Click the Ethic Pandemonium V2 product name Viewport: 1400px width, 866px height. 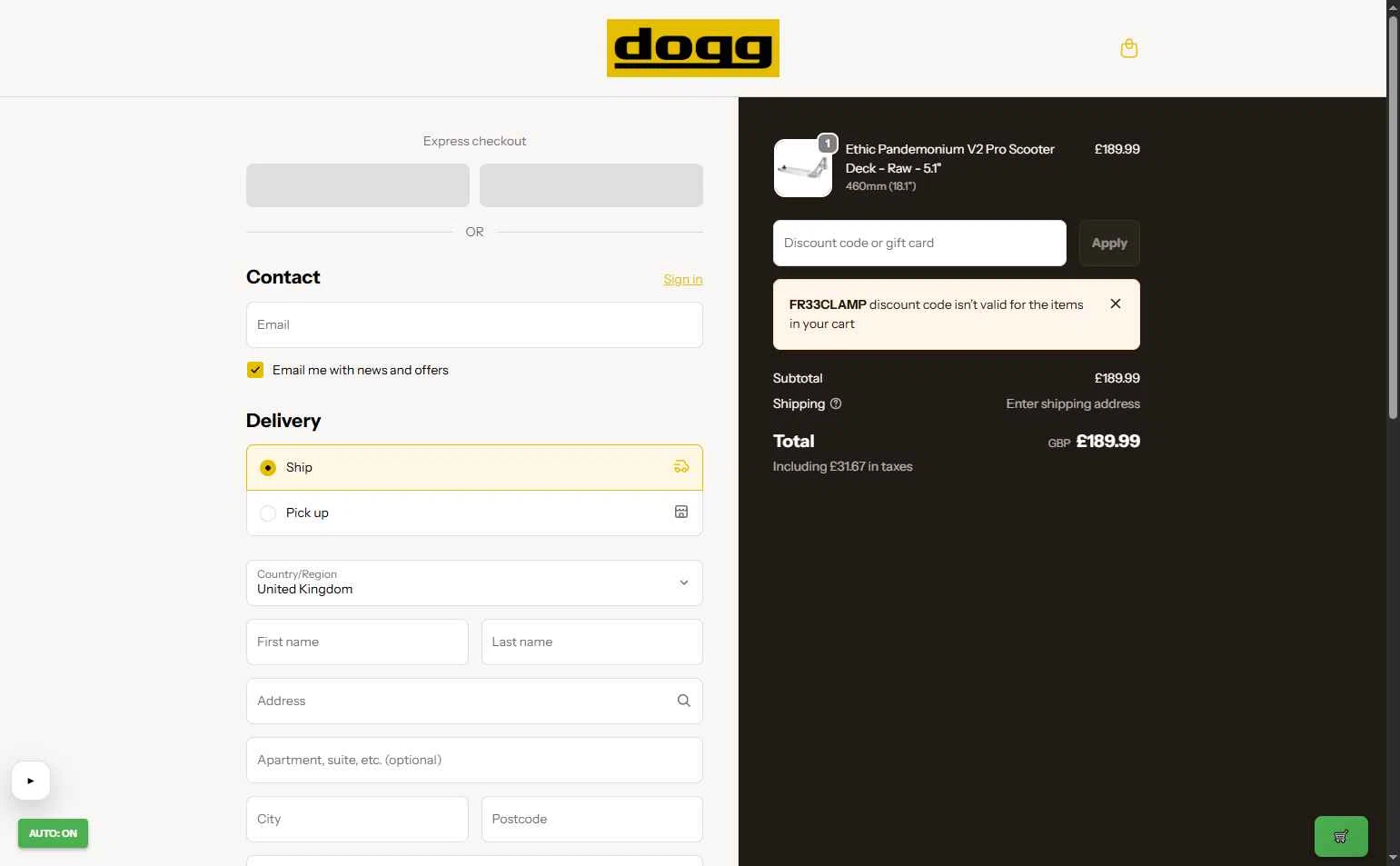click(x=950, y=158)
